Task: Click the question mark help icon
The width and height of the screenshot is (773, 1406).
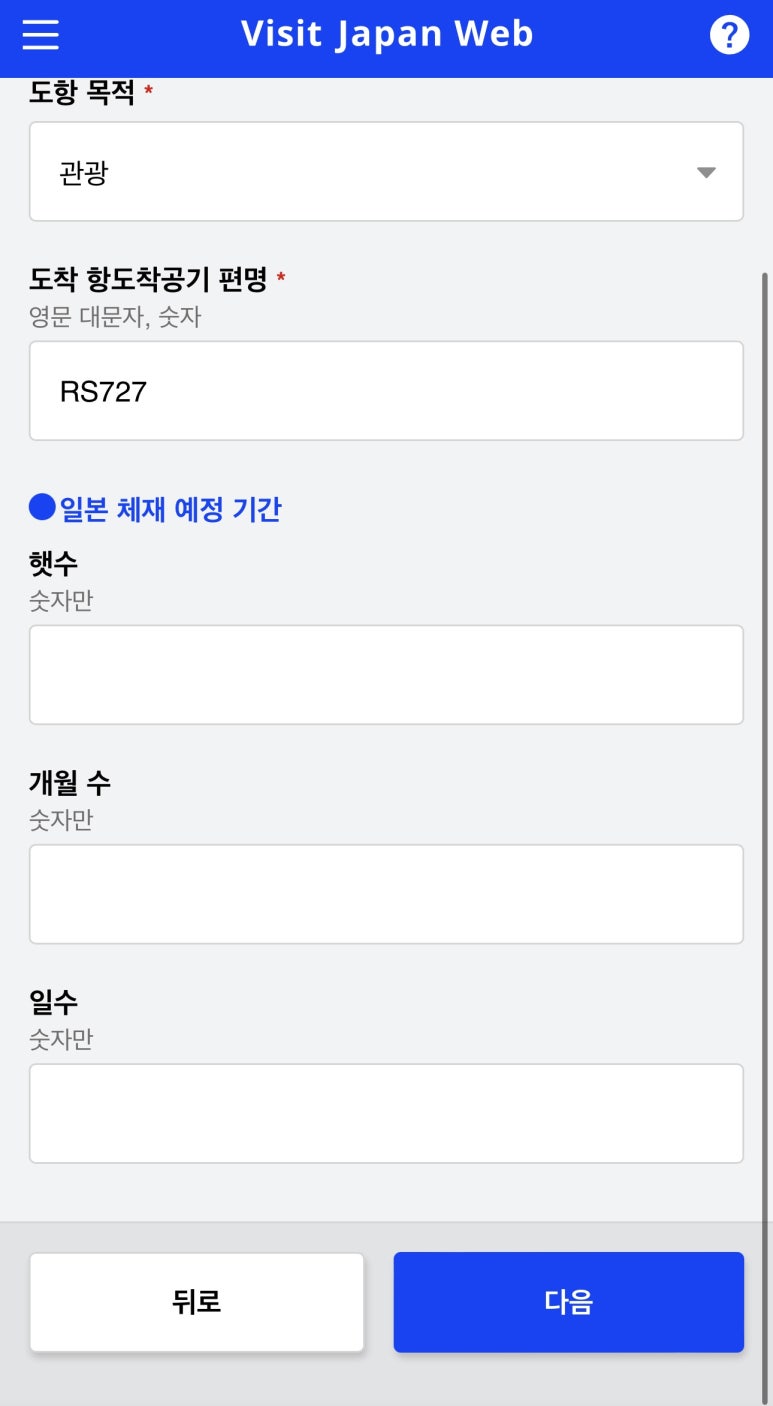Action: (729, 35)
